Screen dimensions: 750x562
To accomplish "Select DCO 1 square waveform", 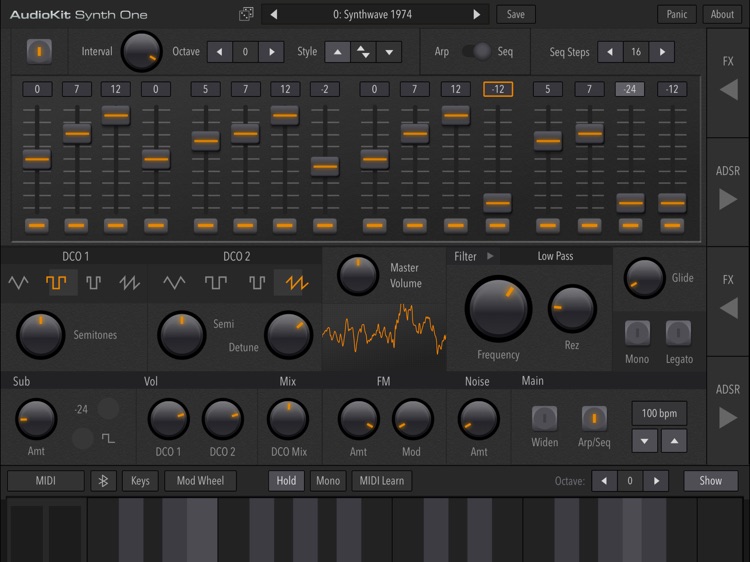I will (x=56, y=283).
